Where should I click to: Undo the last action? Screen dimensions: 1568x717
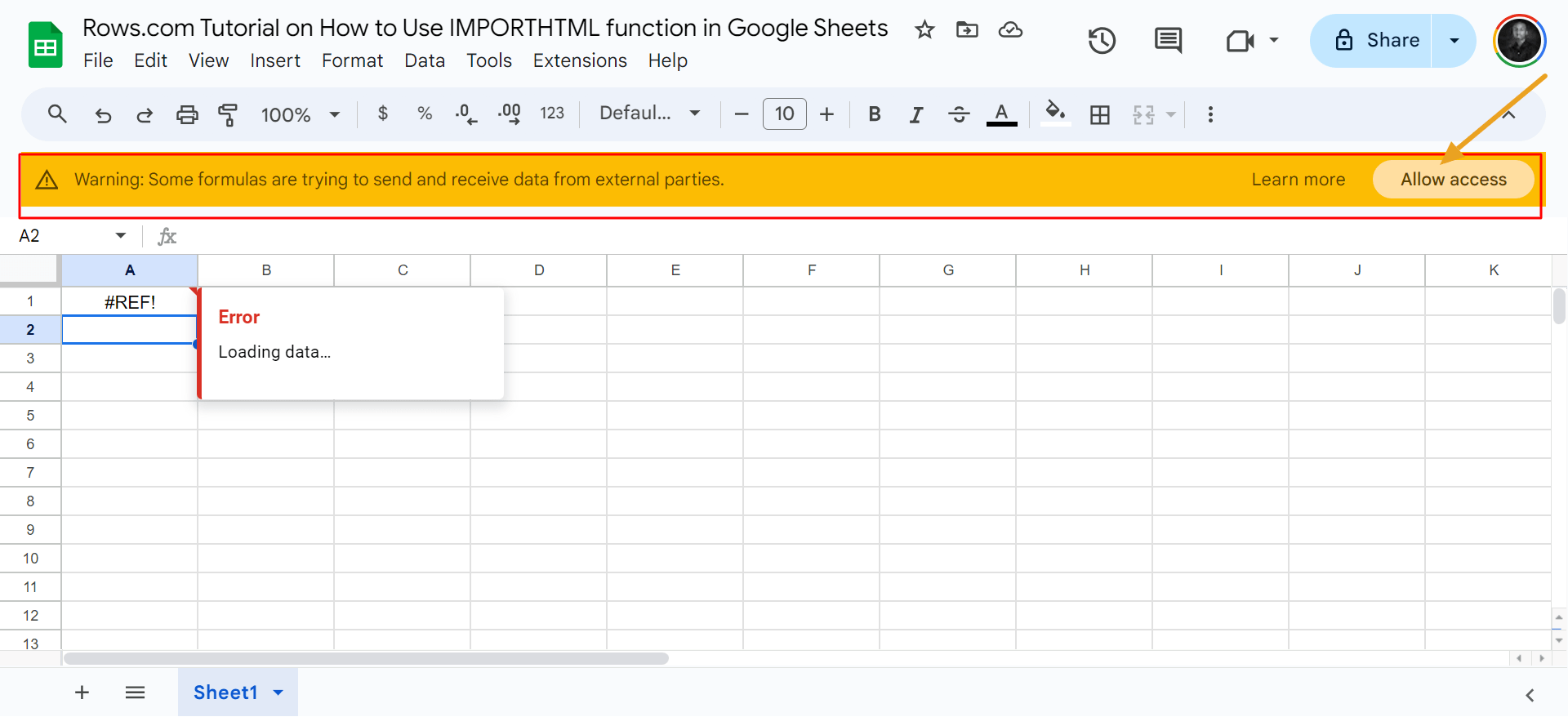pos(103,115)
